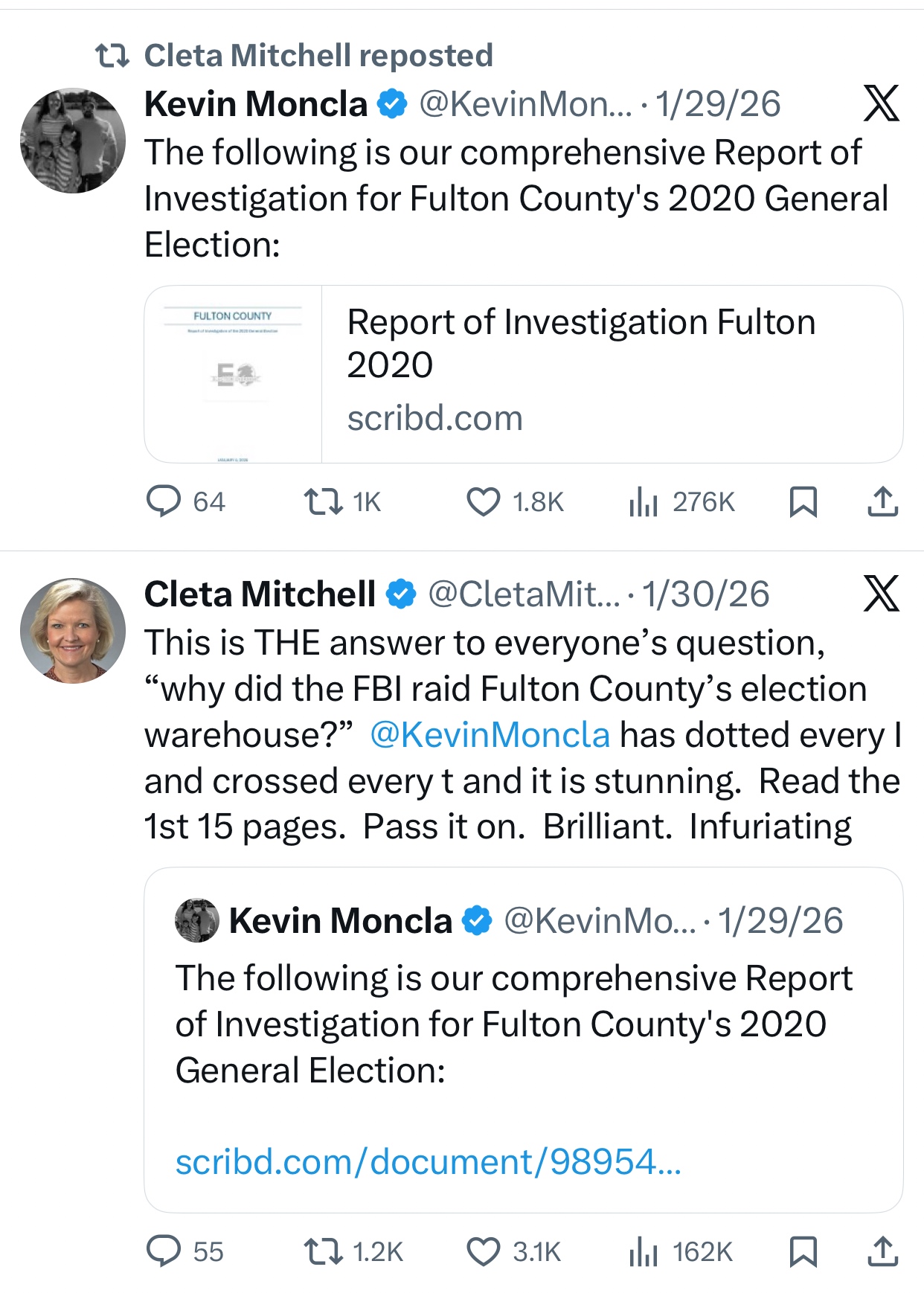Reply to Kevin Moncla's post
Screen dimensions: 924x1293
pyautogui.click(x=164, y=501)
